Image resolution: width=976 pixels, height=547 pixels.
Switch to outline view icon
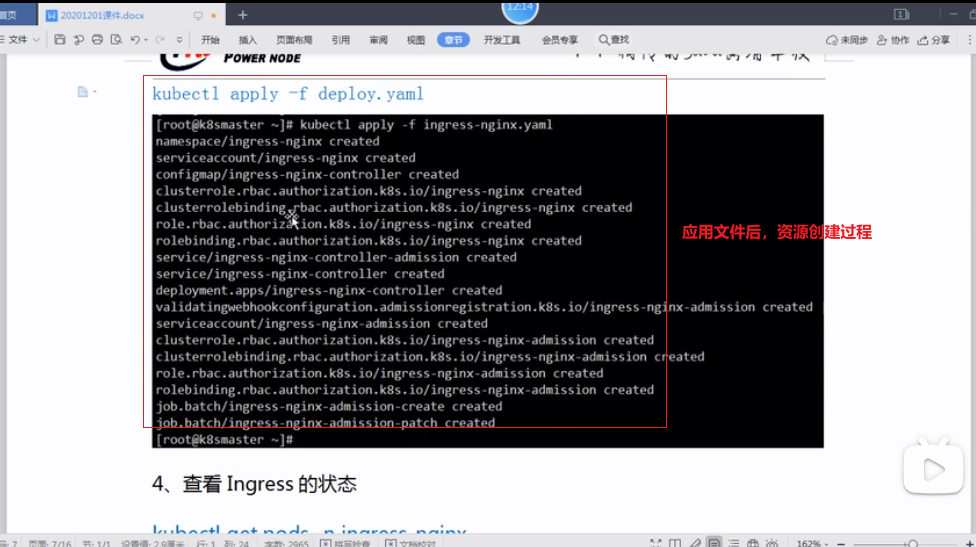click(x=734, y=543)
